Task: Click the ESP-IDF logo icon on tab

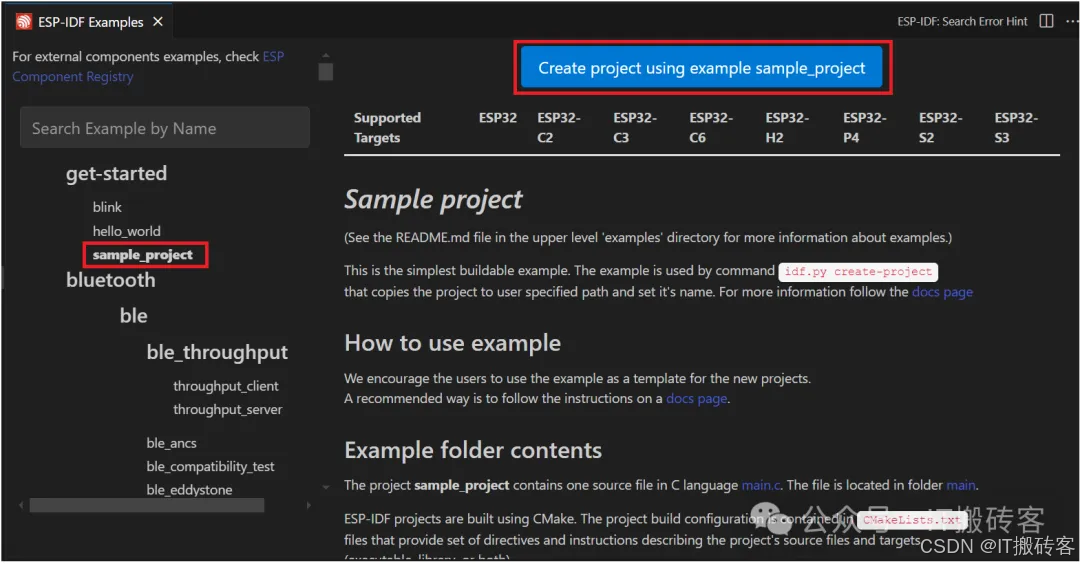Action: point(23,21)
